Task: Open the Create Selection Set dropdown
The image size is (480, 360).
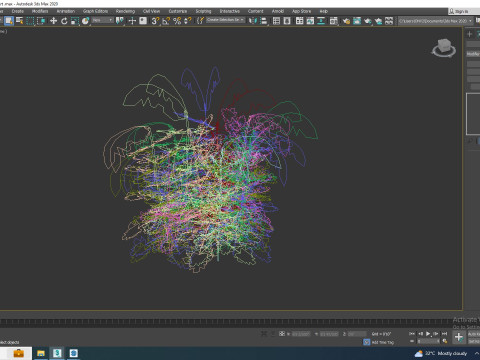Action: (225, 20)
